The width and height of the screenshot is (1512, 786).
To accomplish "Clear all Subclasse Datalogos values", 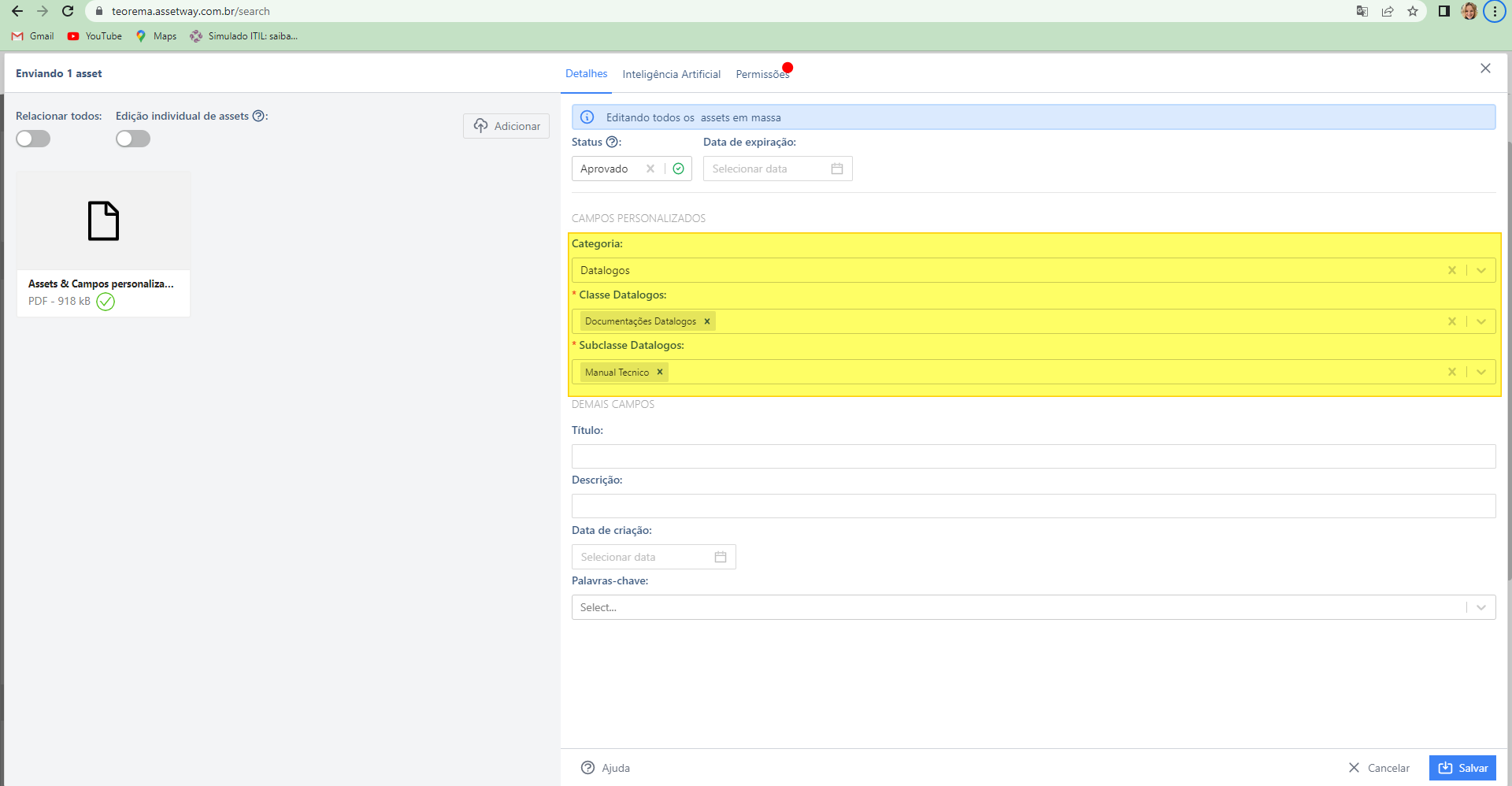I will pyautogui.click(x=1452, y=372).
